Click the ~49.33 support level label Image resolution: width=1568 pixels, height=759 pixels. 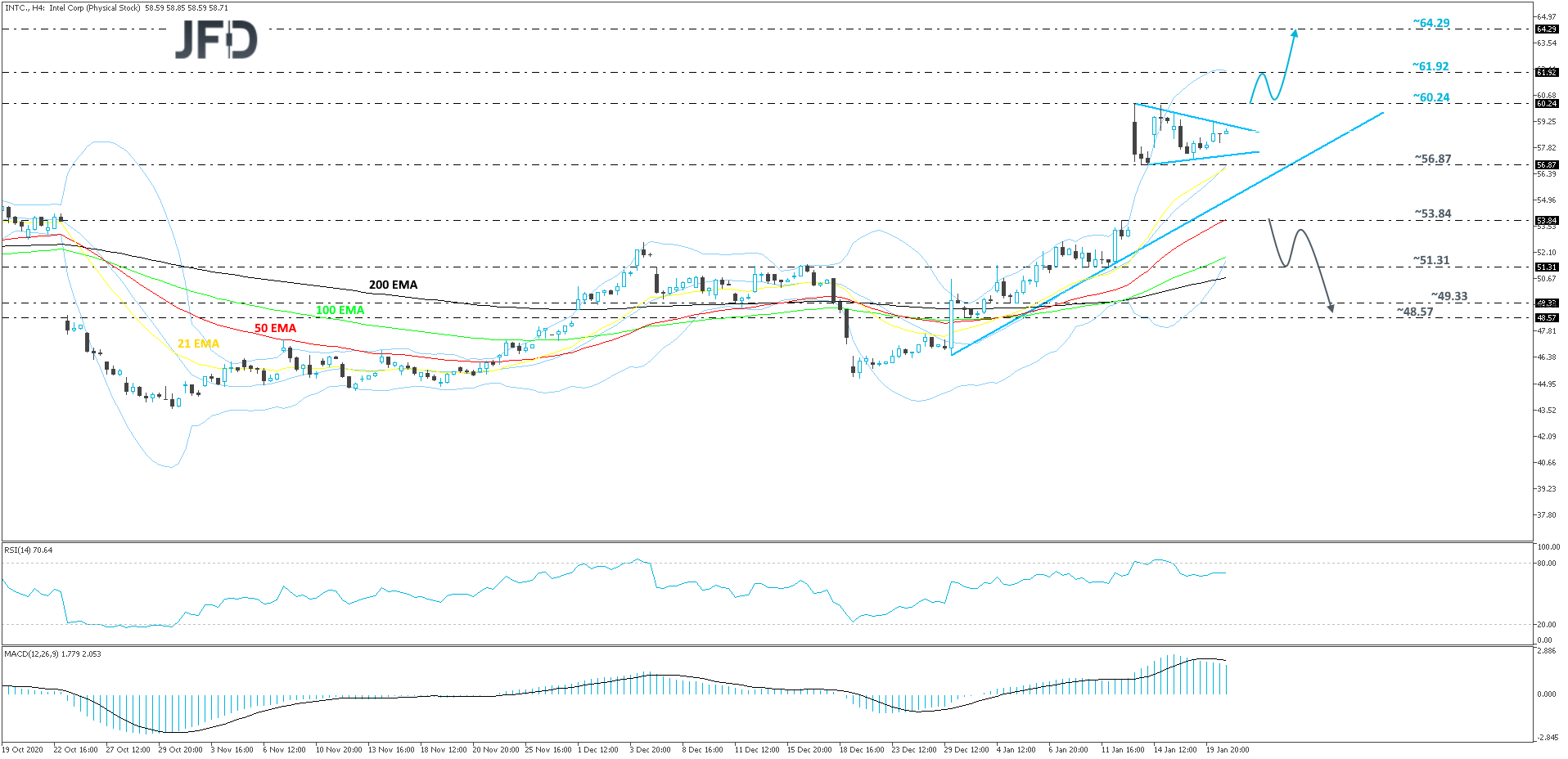[1449, 296]
